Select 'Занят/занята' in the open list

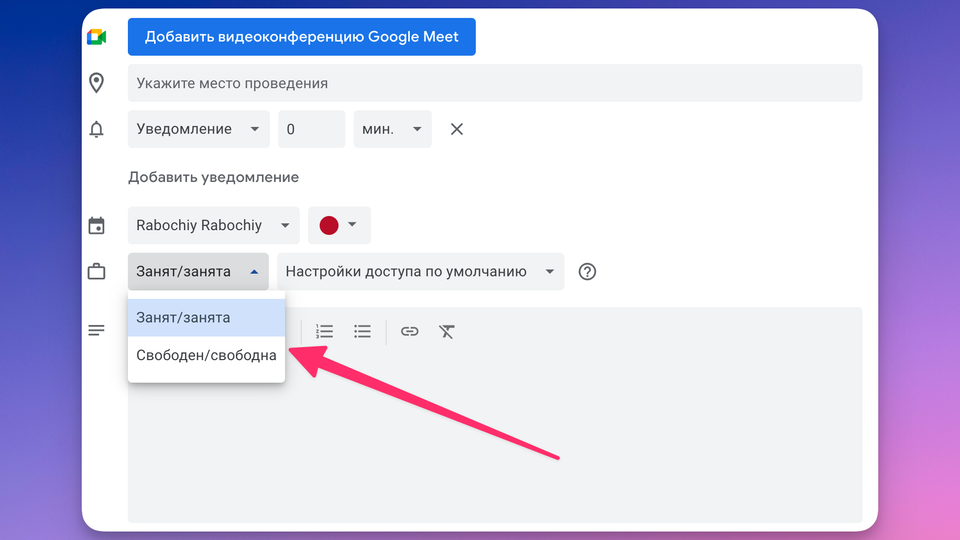tap(206, 318)
